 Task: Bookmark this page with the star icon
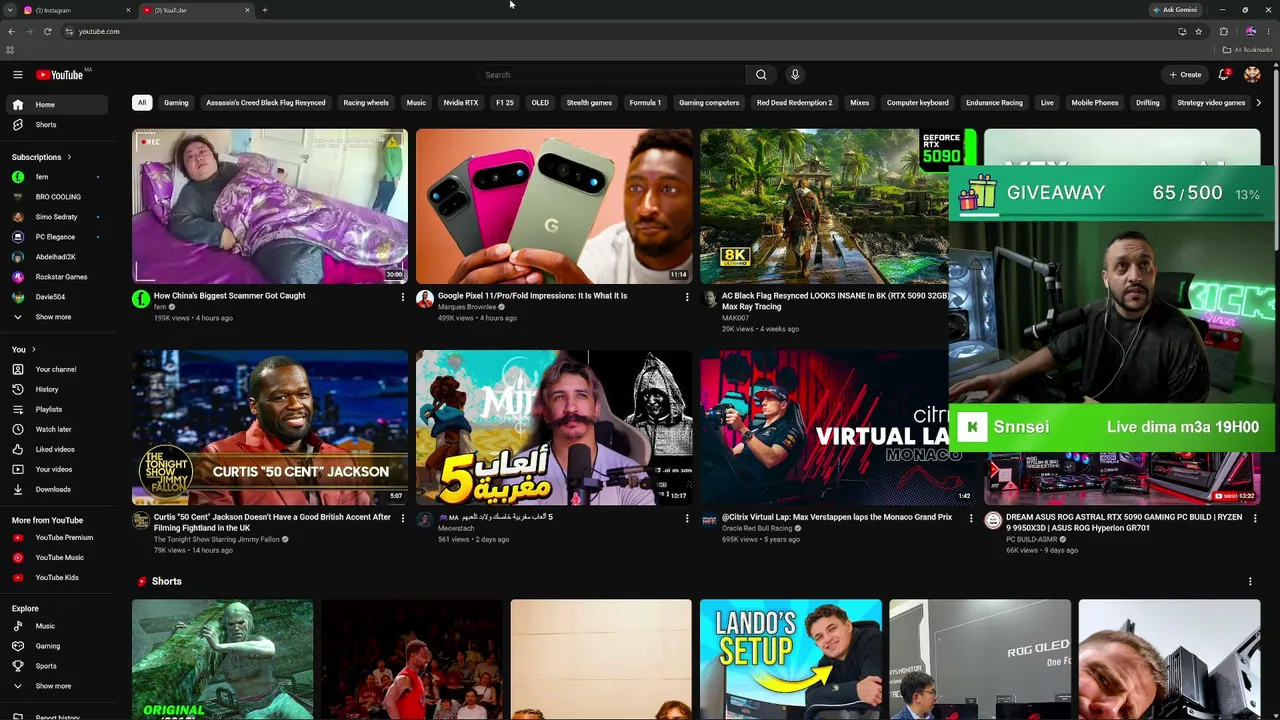[x=1198, y=32]
